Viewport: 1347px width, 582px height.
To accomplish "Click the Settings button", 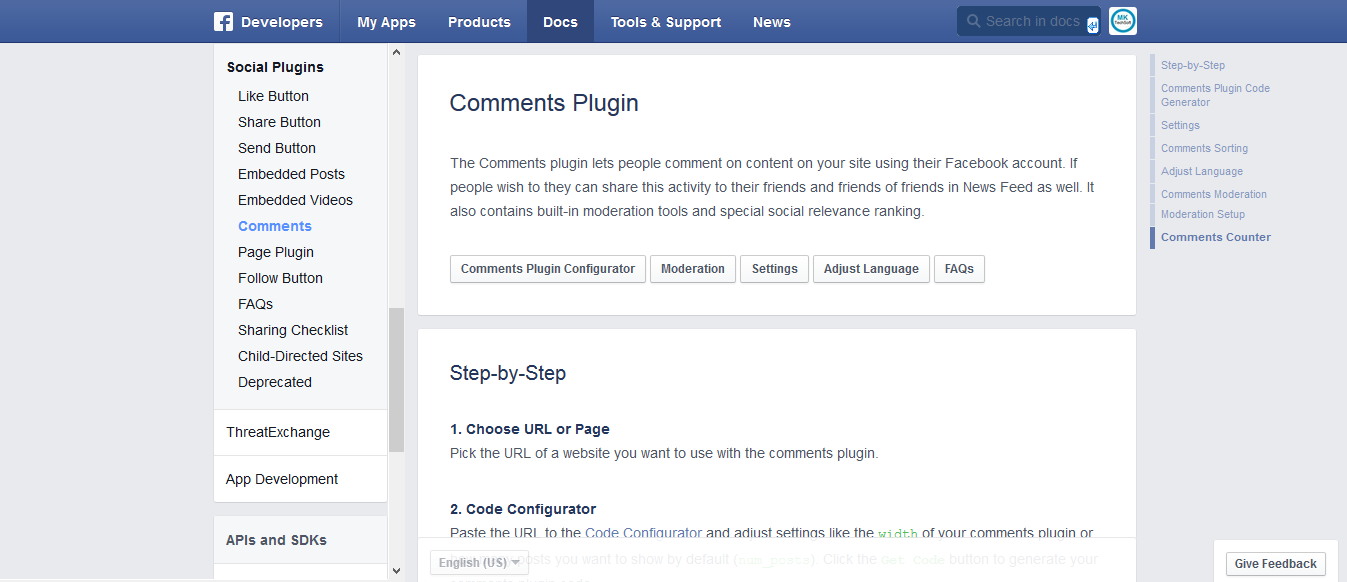I will (x=775, y=269).
